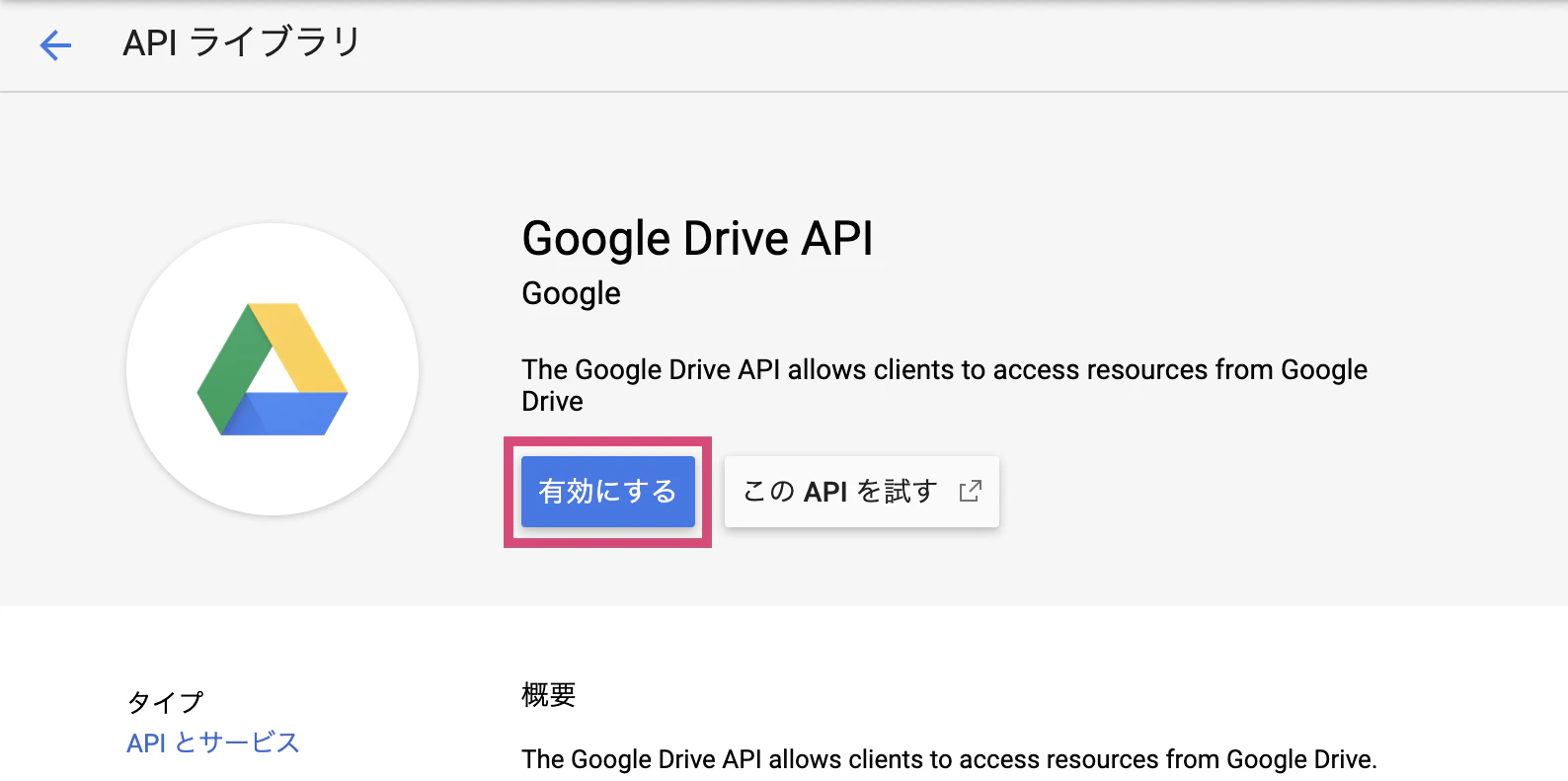Click the API ライブラリ page title
The image size is (1568, 781).
click(242, 42)
